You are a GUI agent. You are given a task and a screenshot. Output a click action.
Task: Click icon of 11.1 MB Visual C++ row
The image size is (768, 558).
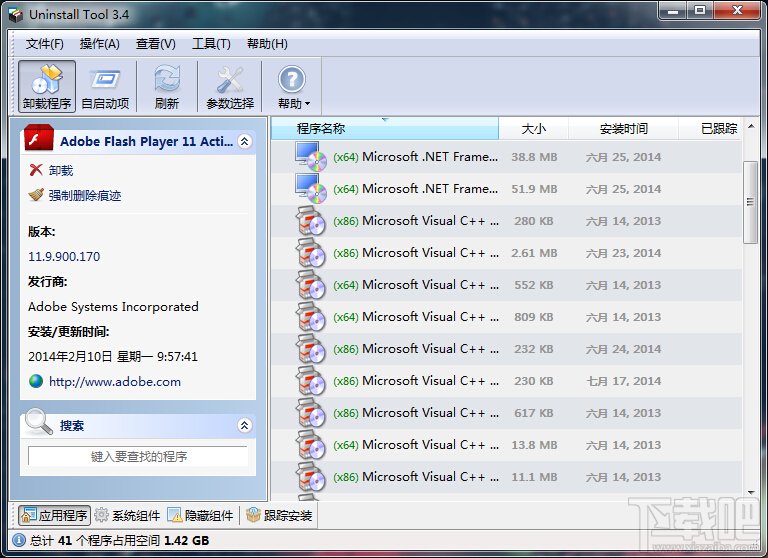point(311,477)
